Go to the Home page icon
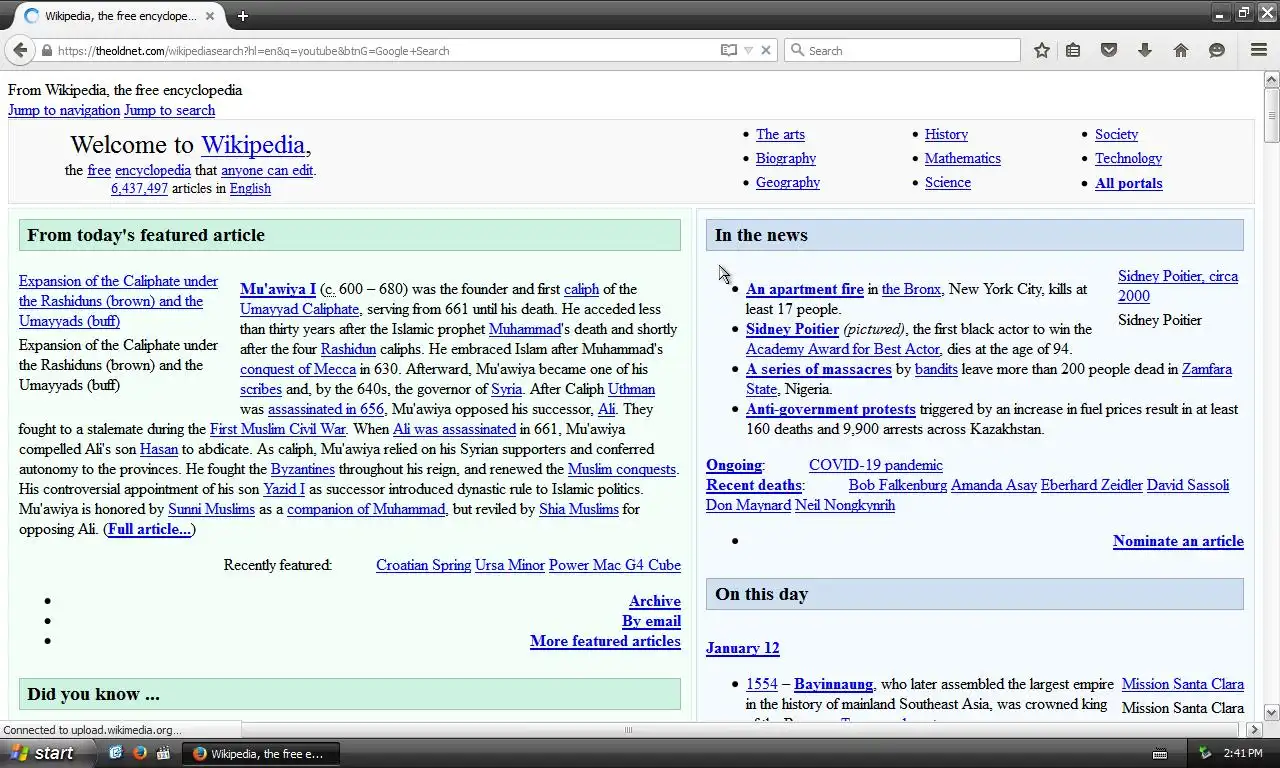The width and height of the screenshot is (1280, 768). [x=1181, y=50]
